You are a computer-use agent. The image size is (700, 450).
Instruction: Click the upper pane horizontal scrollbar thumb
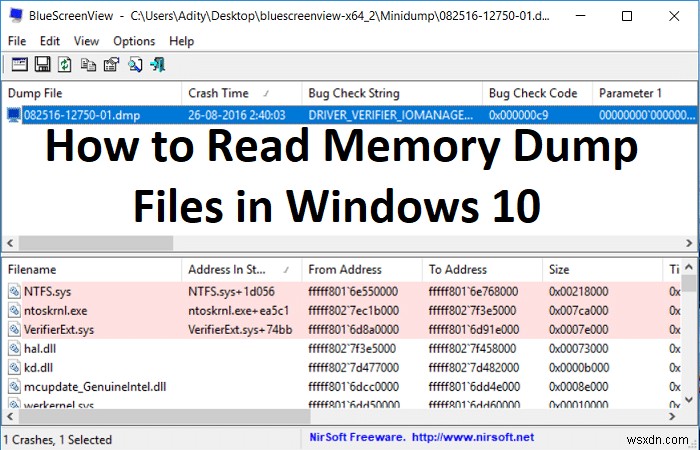coord(96,243)
